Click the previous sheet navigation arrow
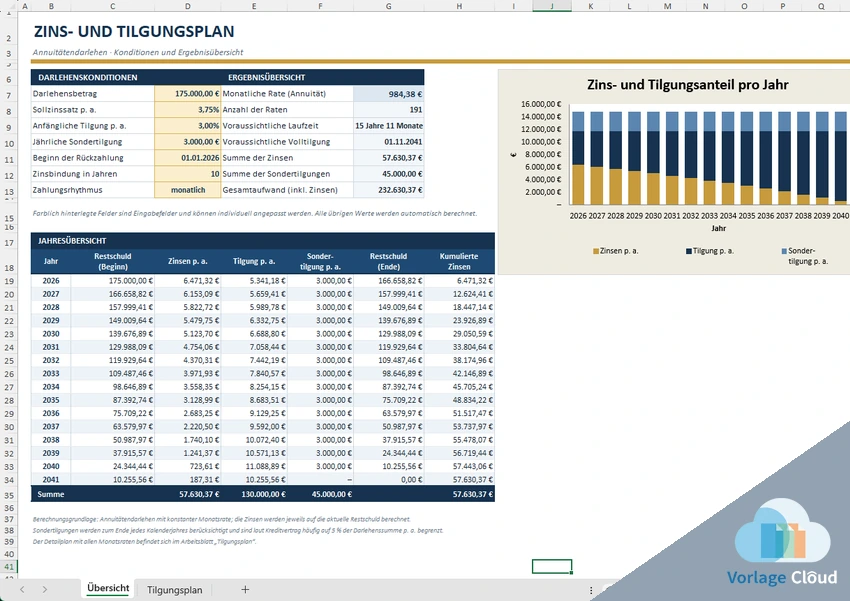850x601 pixels. point(22,590)
